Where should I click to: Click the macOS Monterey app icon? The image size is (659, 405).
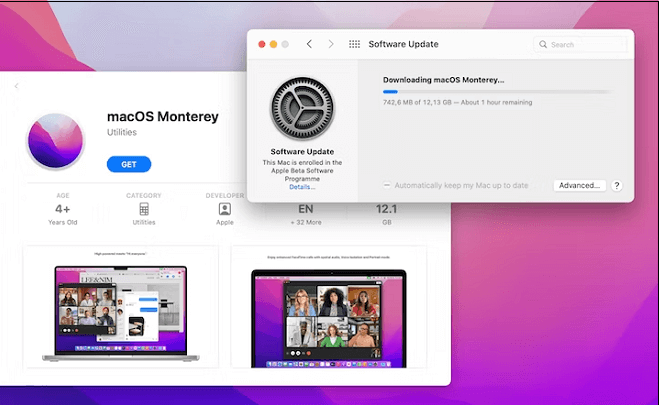coord(55,140)
